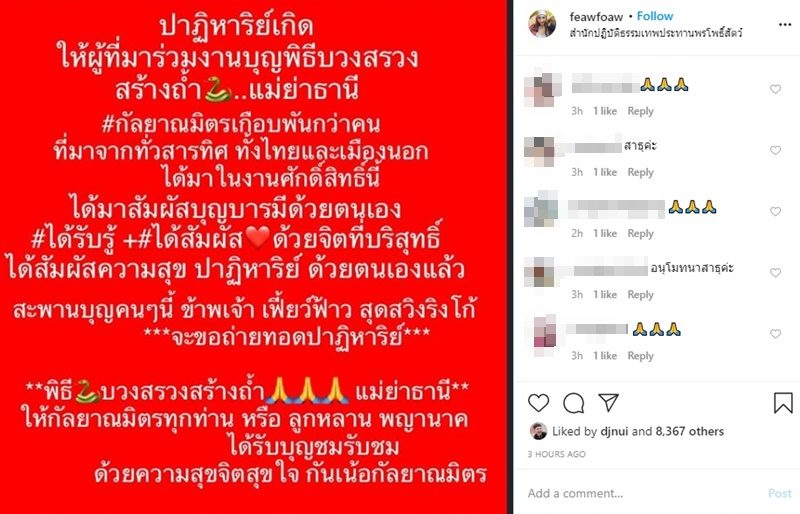
Task: Like the last visible praying hands comment
Action: 776,334
